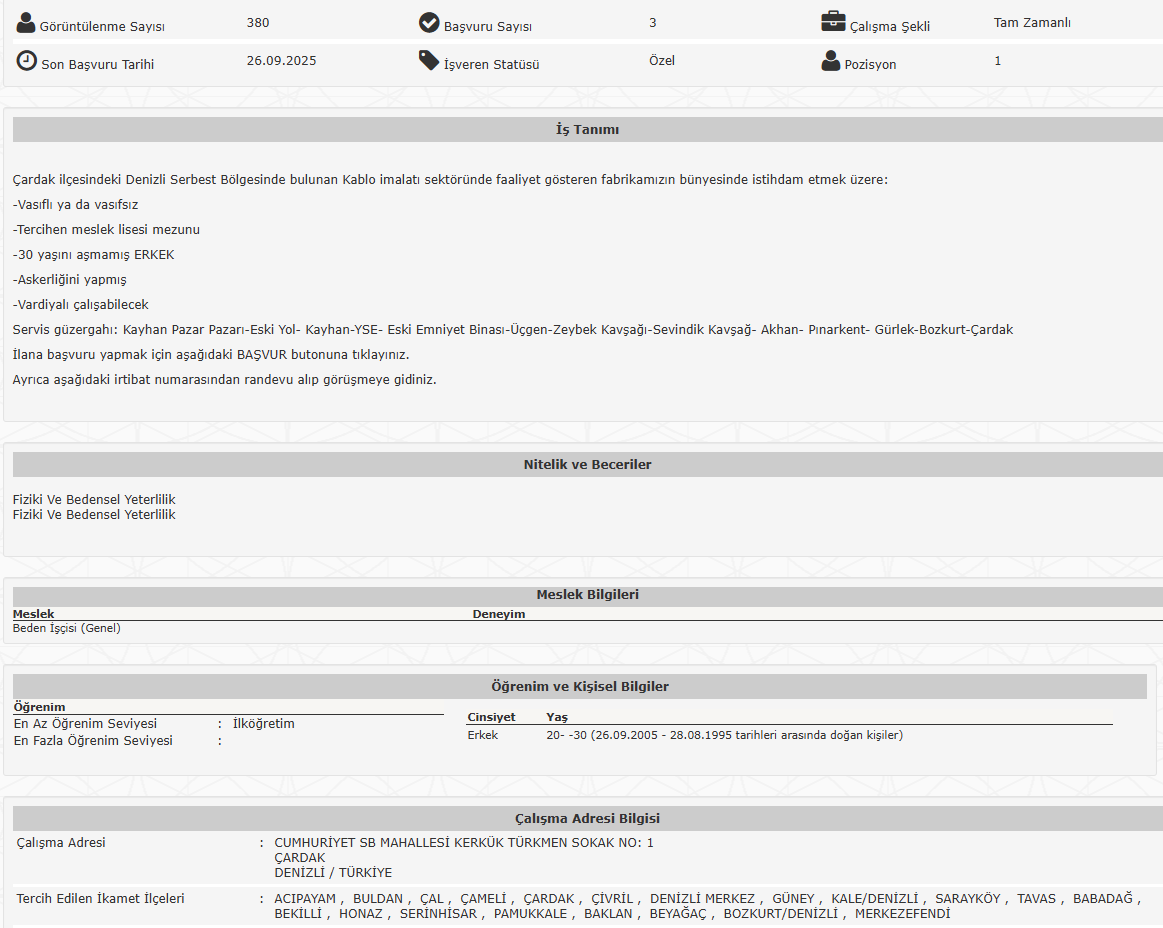1163x928 pixels.
Task: Click the briefcase icon beside Çalışma Şekli
Action: point(832,22)
